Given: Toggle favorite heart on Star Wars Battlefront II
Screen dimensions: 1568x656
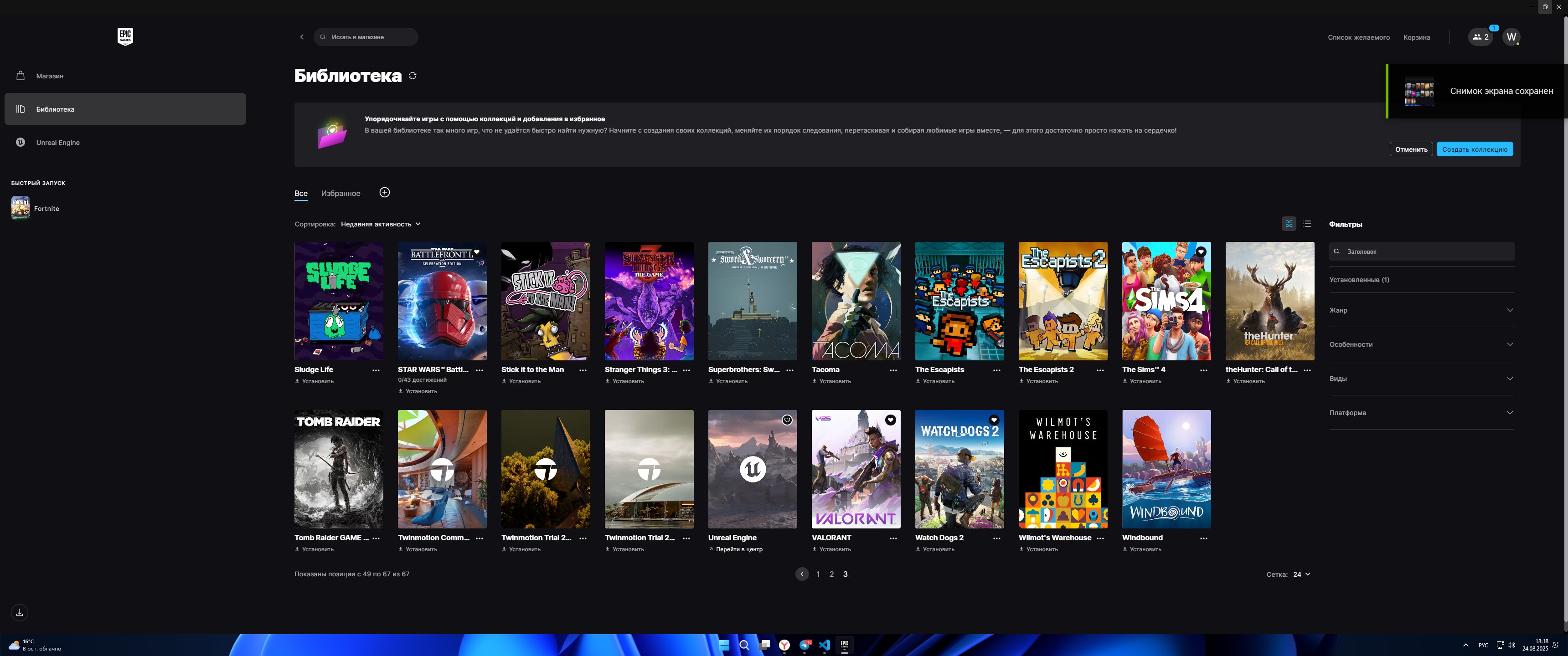Looking at the screenshot, I should coord(477,252).
